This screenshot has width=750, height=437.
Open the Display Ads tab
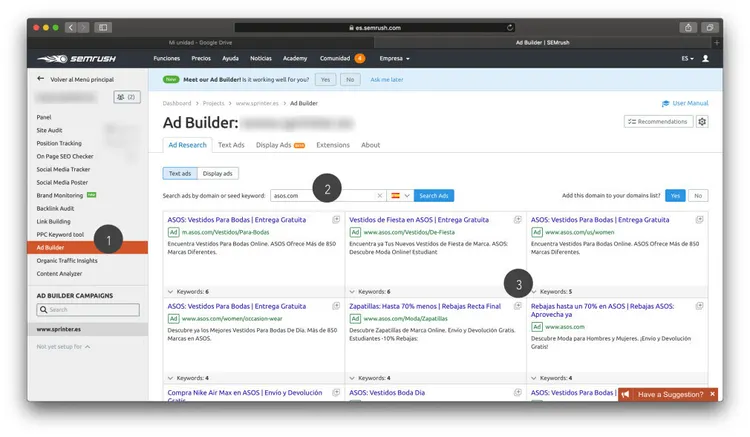tap(280, 145)
